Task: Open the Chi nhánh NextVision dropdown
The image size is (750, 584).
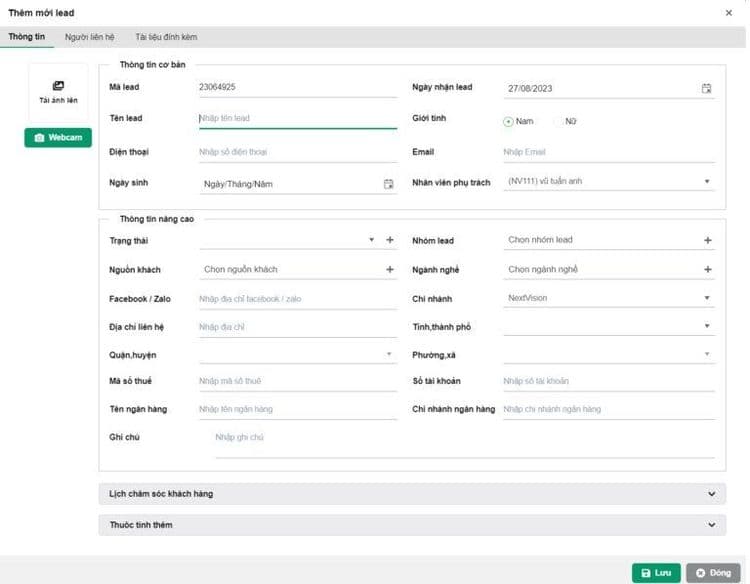Action: click(x=707, y=298)
